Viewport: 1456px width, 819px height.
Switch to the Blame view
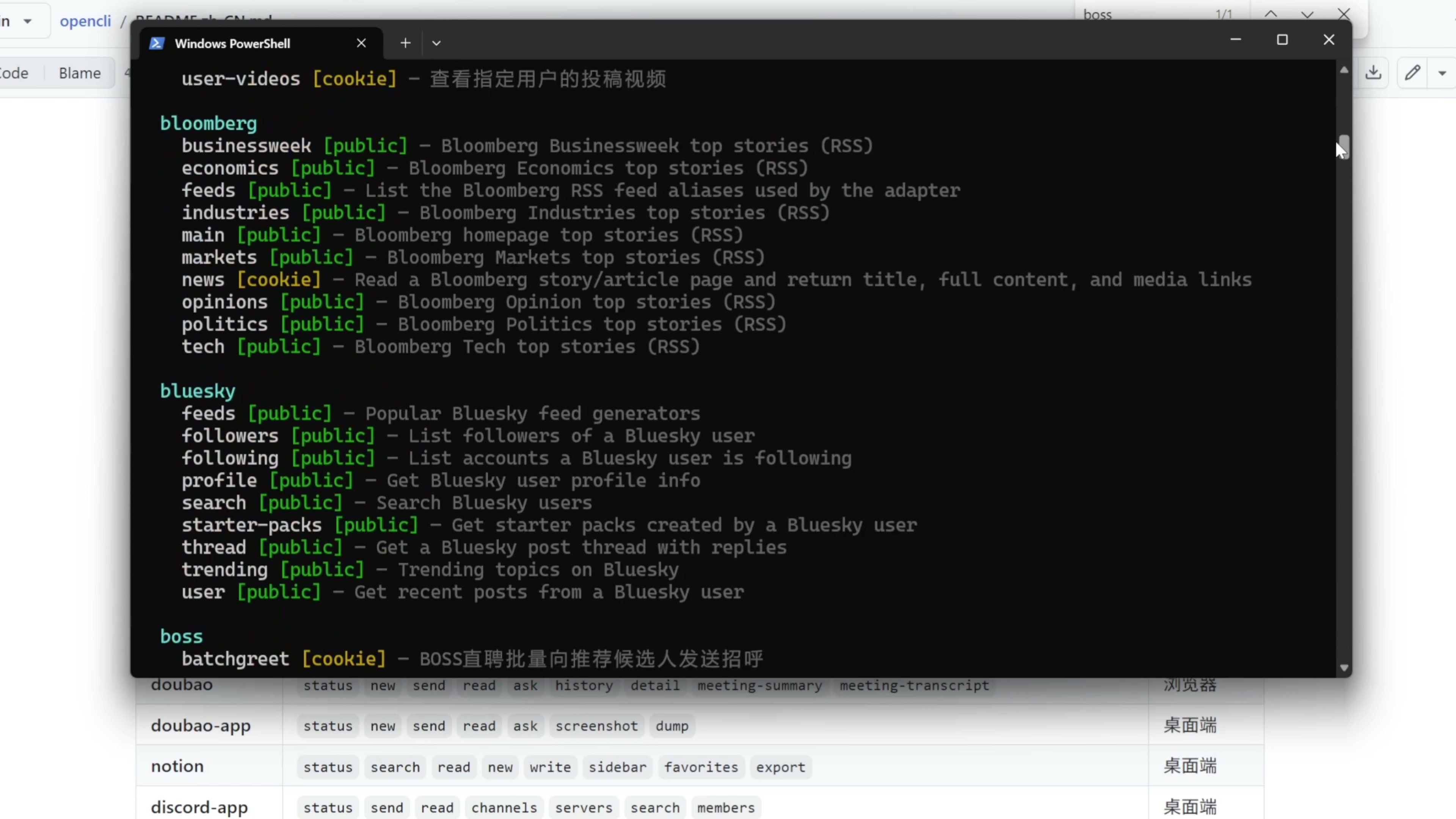[x=80, y=74]
